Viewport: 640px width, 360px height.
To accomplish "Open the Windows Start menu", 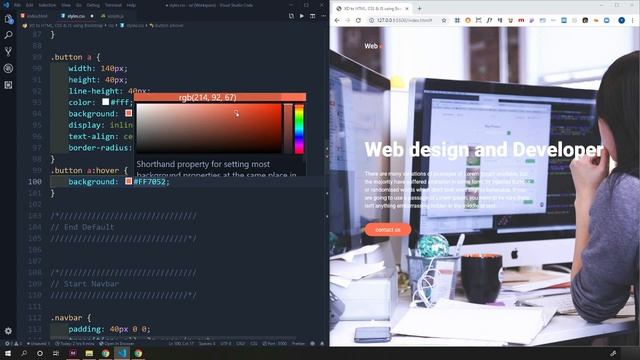I will [x=8, y=353].
